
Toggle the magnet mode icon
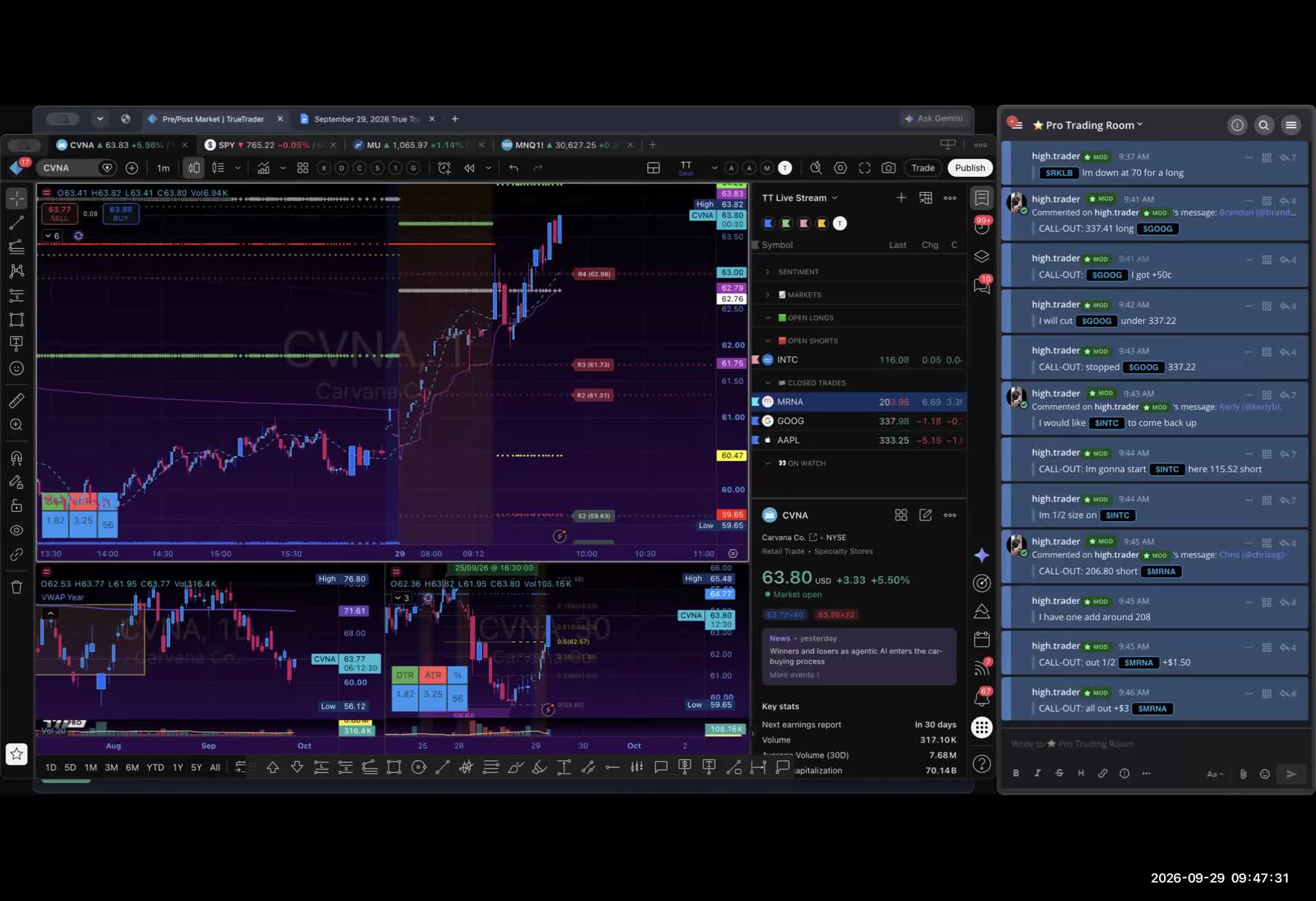(x=16, y=458)
